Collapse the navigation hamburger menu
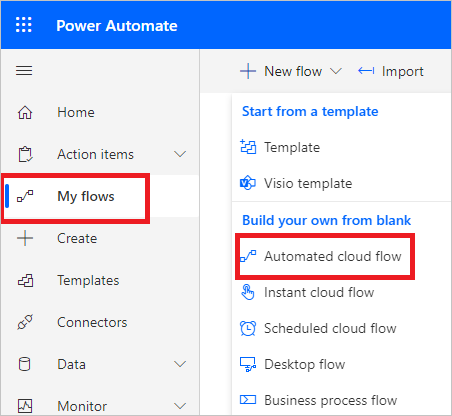 [x=24, y=71]
